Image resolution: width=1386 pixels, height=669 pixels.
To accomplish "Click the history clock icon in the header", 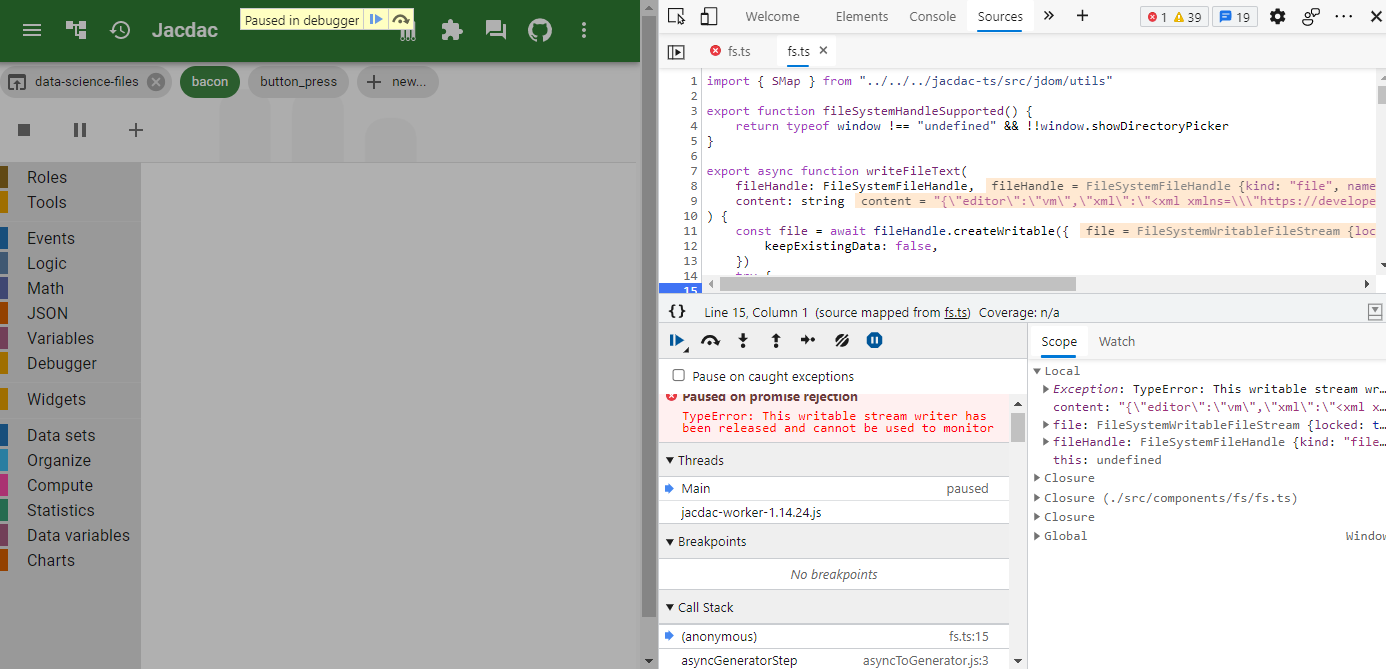I will coord(120,29).
